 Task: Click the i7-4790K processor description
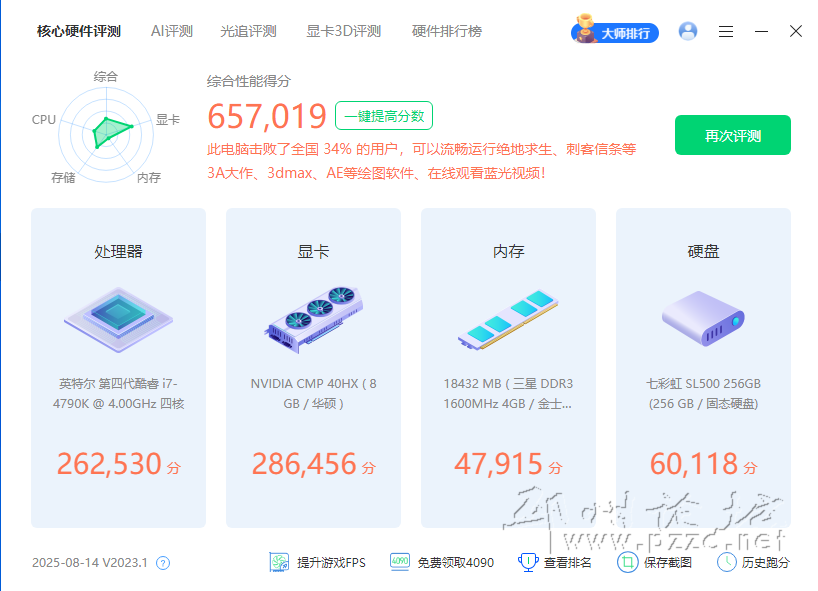pos(118,393)
